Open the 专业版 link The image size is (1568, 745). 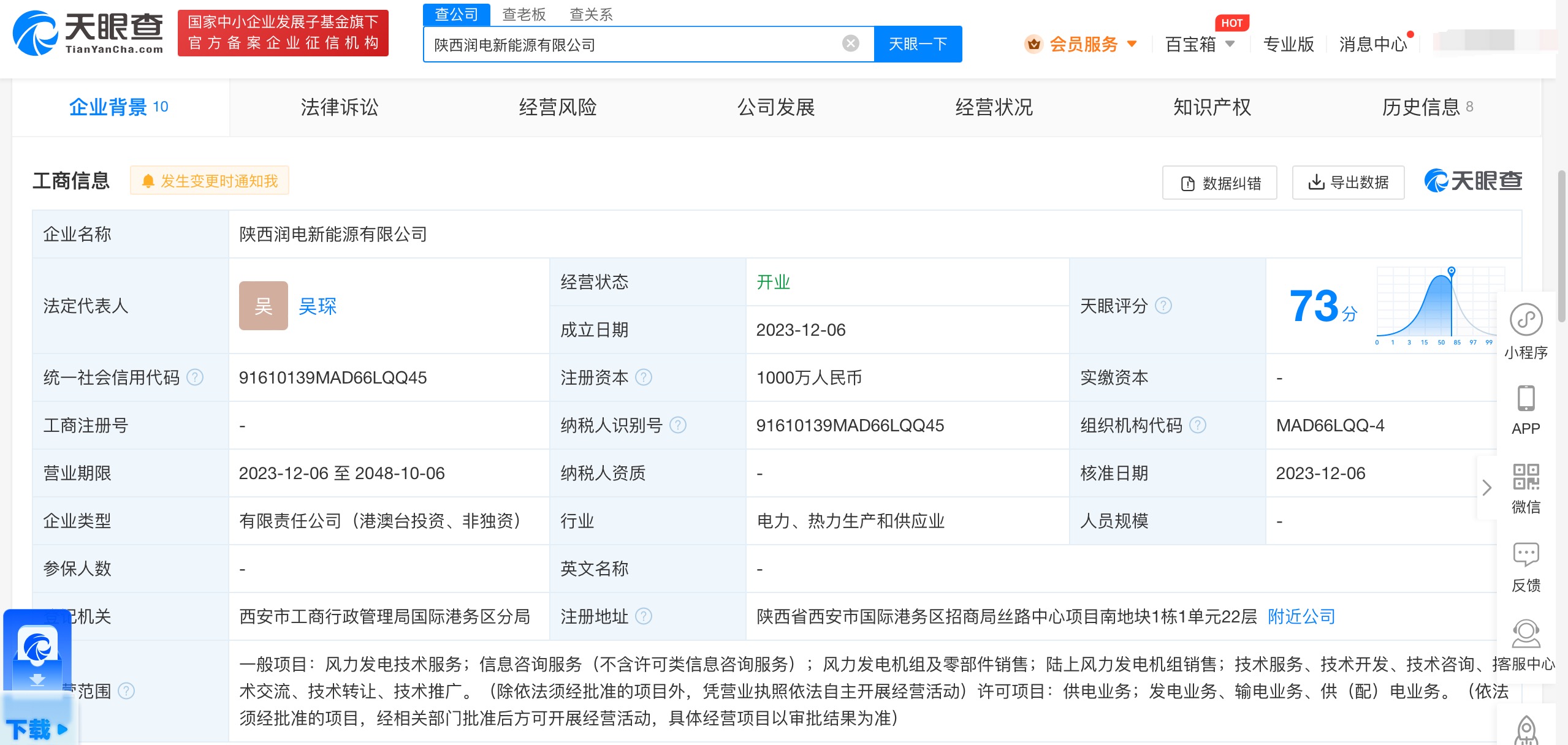pos(1288,44)
